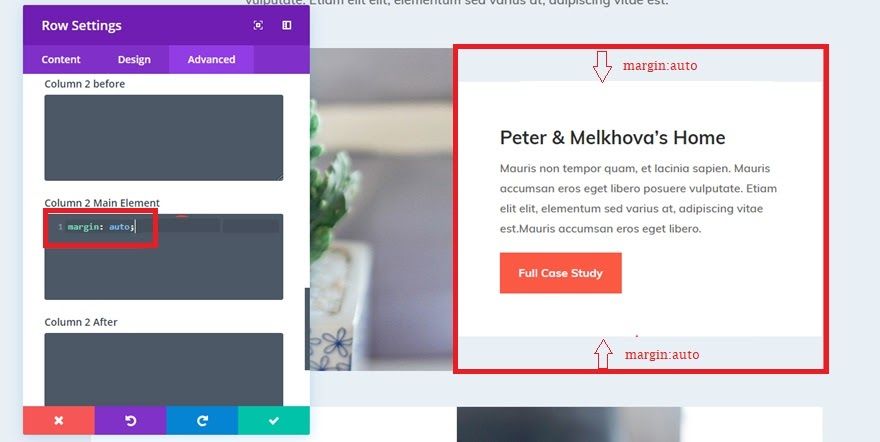Click the Row Settings title bar
880x442 pixels.
point(166,25)
